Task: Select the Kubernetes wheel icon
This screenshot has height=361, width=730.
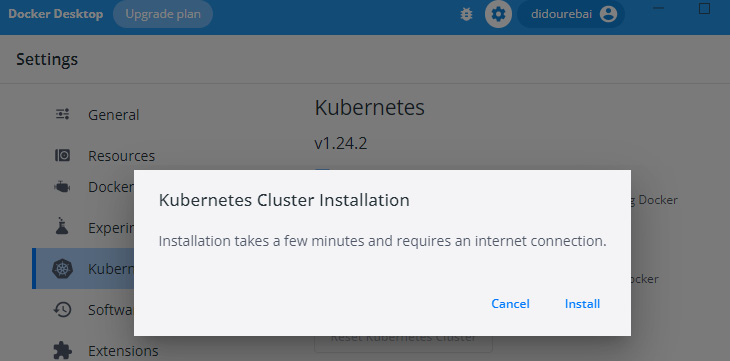Action: [x=62, y=269]
